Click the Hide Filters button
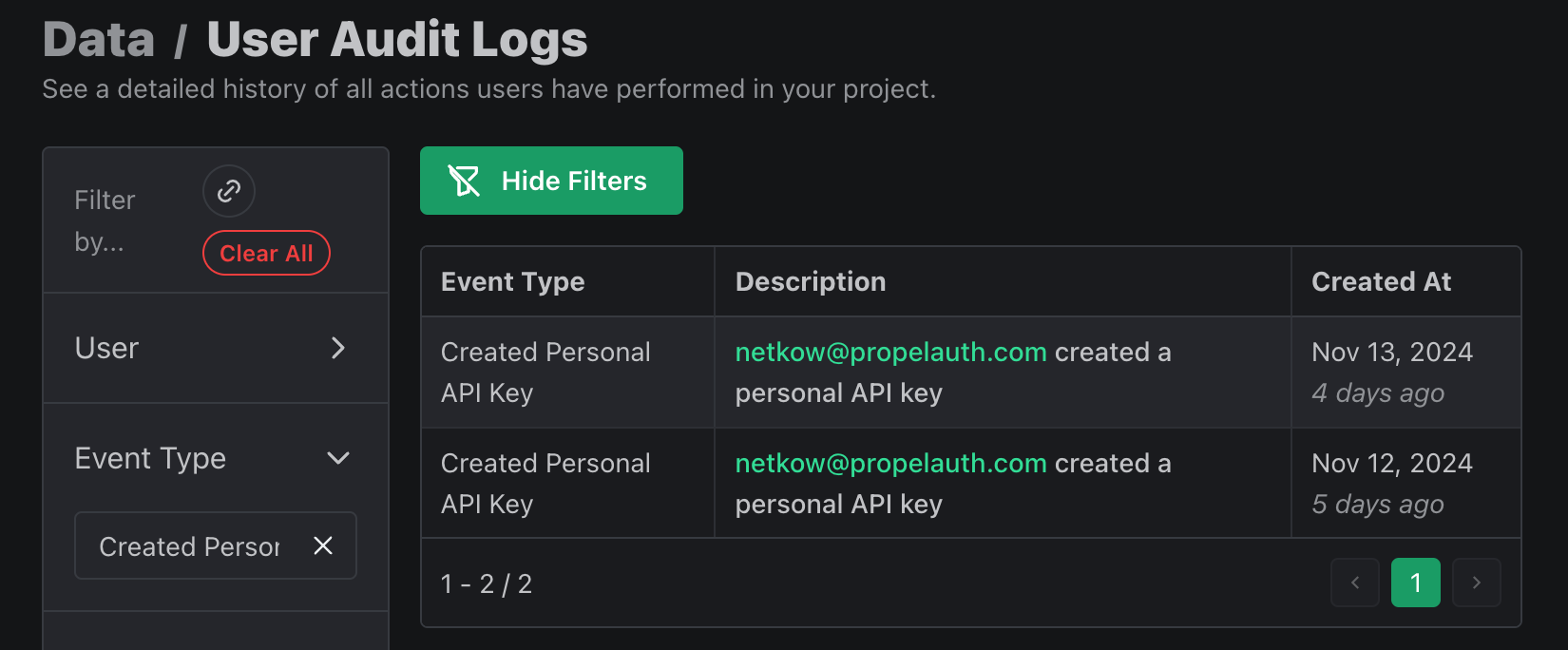 click(551, 181)
